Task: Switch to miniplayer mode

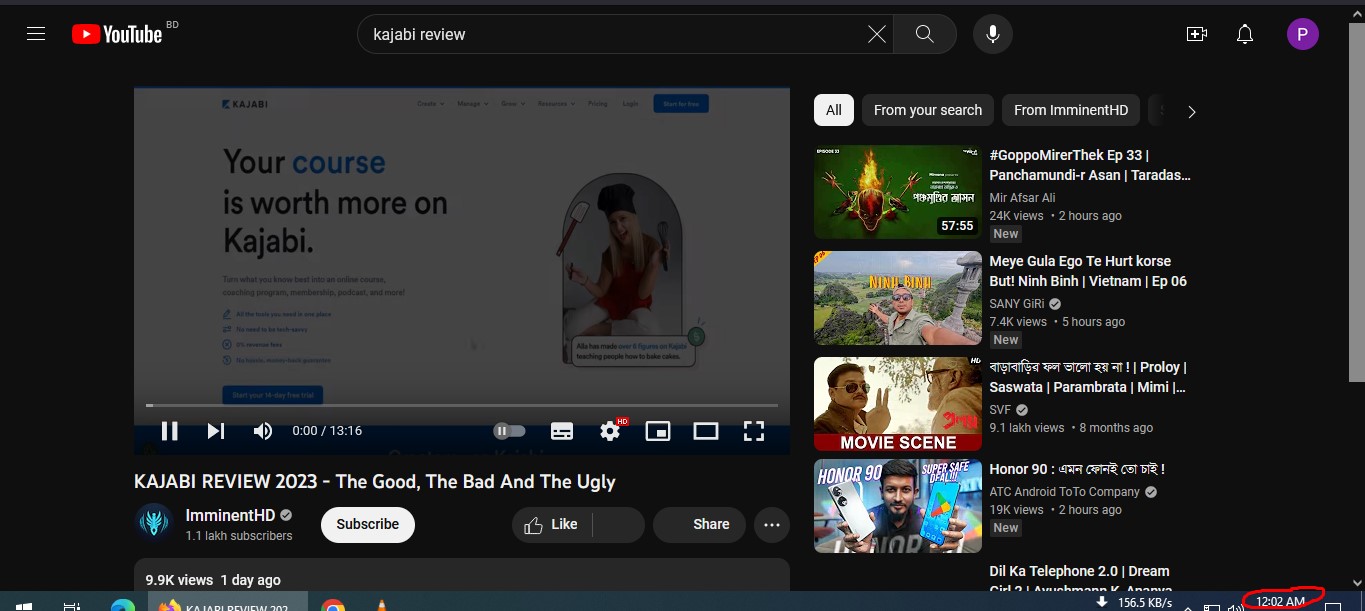Action: (x=658, y=431)
